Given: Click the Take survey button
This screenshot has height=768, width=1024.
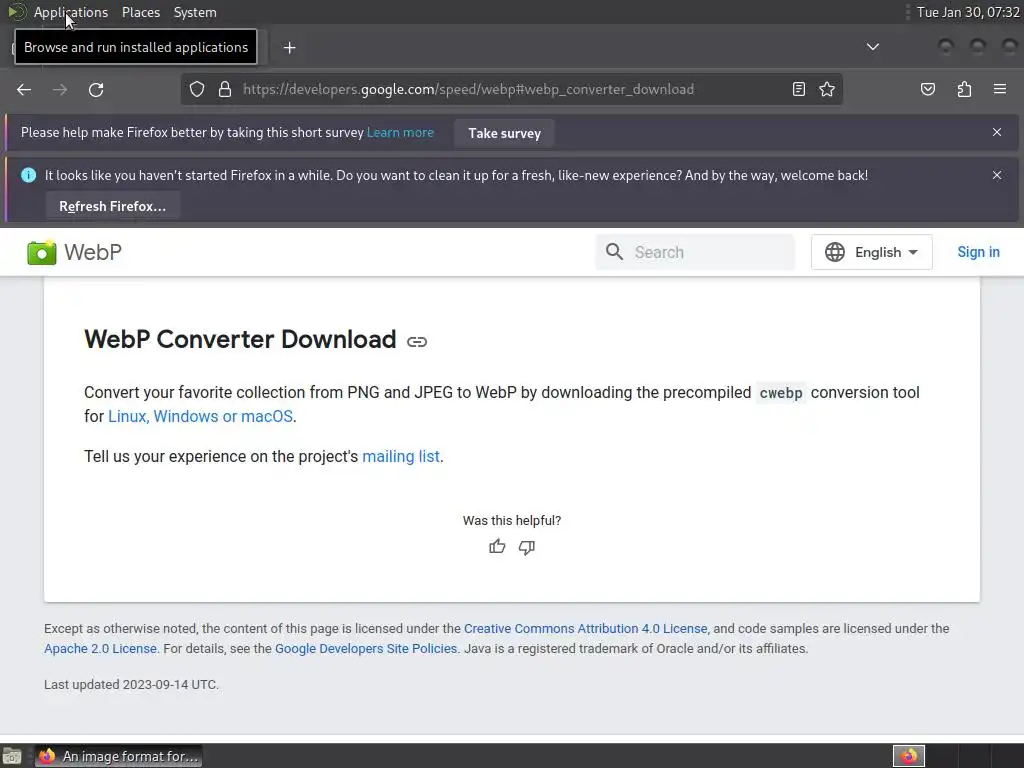Looking at the screenshot, I should (504, 133).
